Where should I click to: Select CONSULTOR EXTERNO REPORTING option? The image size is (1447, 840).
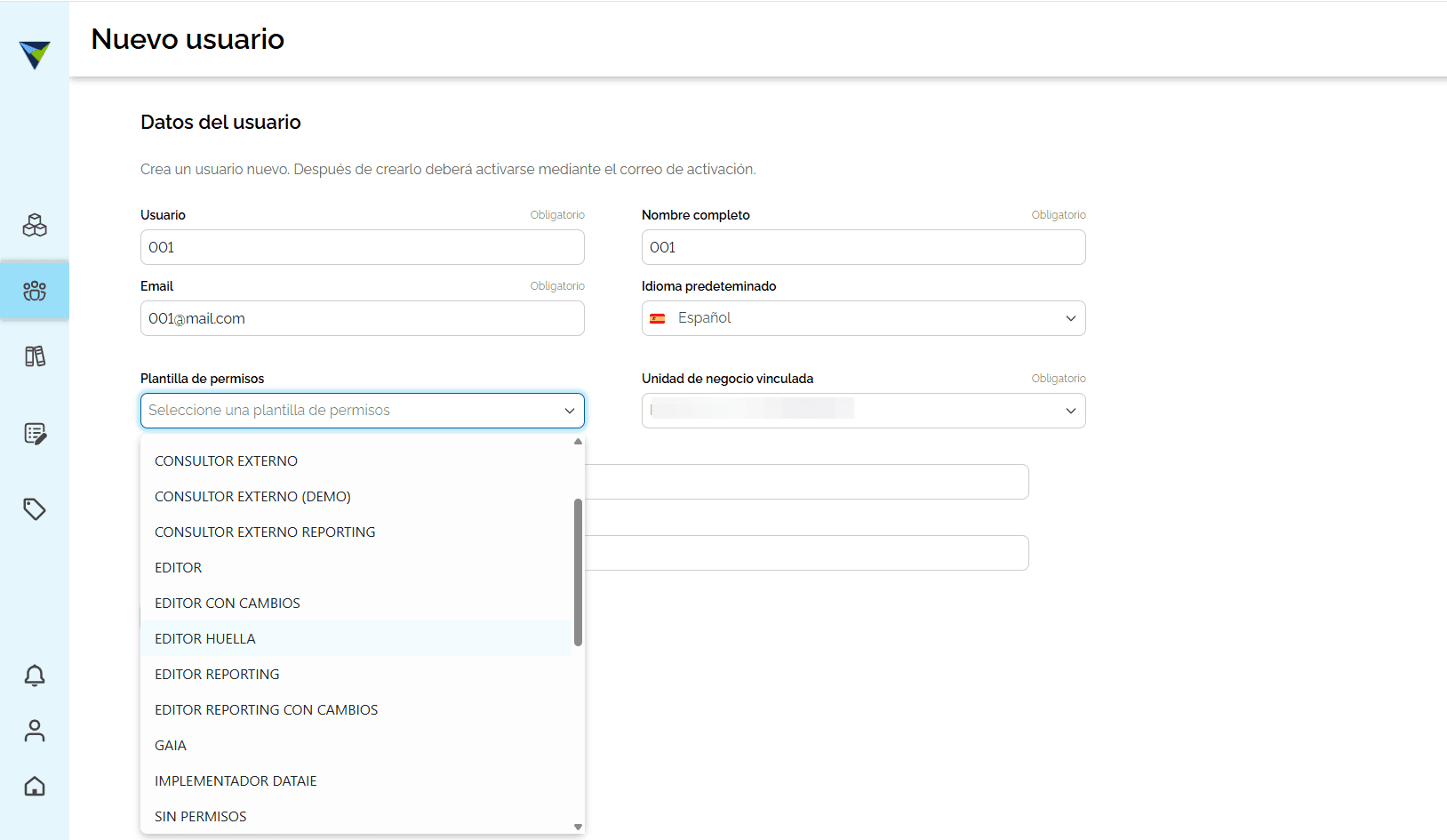tap(356, 532)
